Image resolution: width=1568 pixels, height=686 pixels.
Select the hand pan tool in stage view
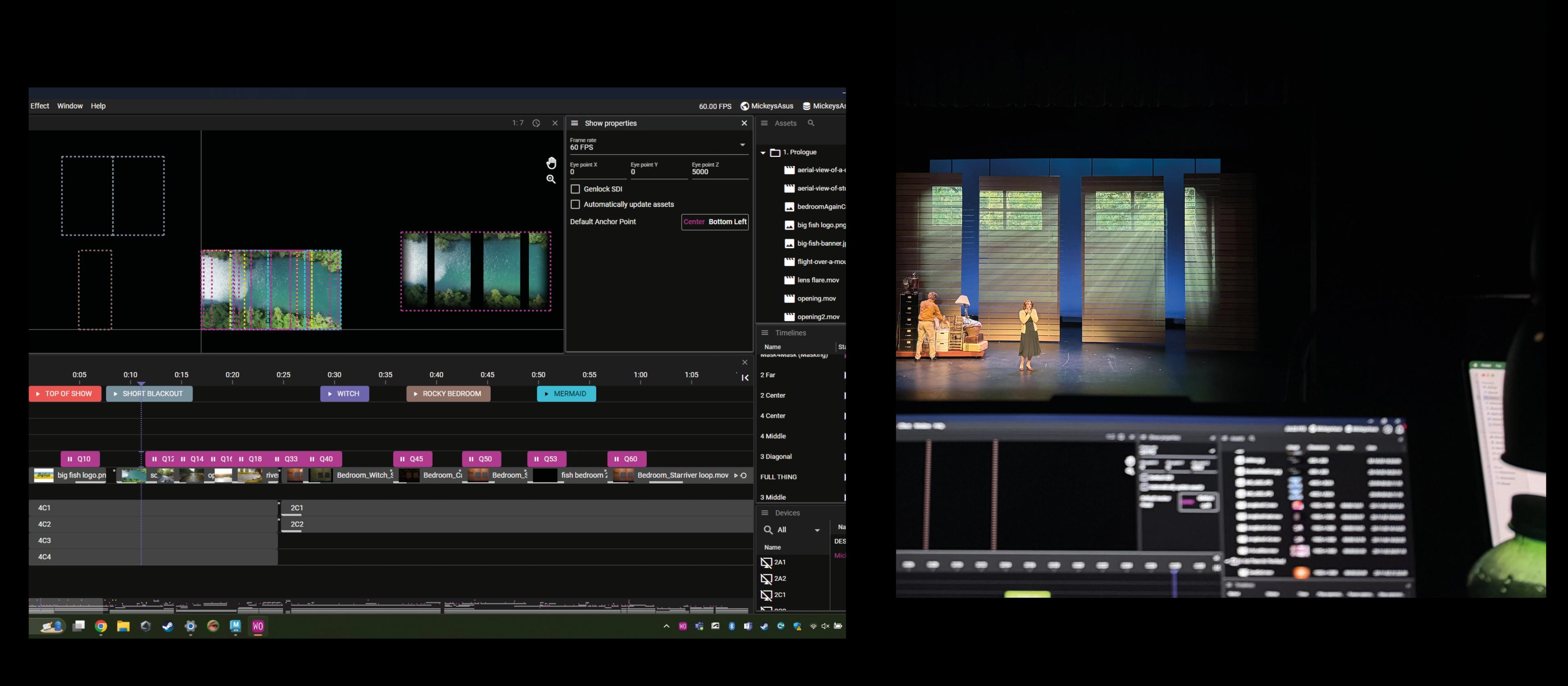[x=551, y=163]
